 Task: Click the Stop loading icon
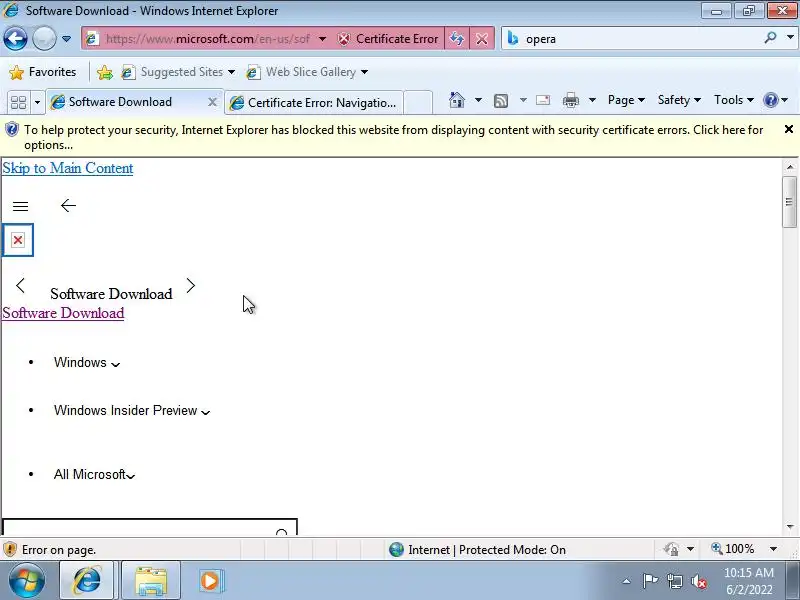[482, 39]
